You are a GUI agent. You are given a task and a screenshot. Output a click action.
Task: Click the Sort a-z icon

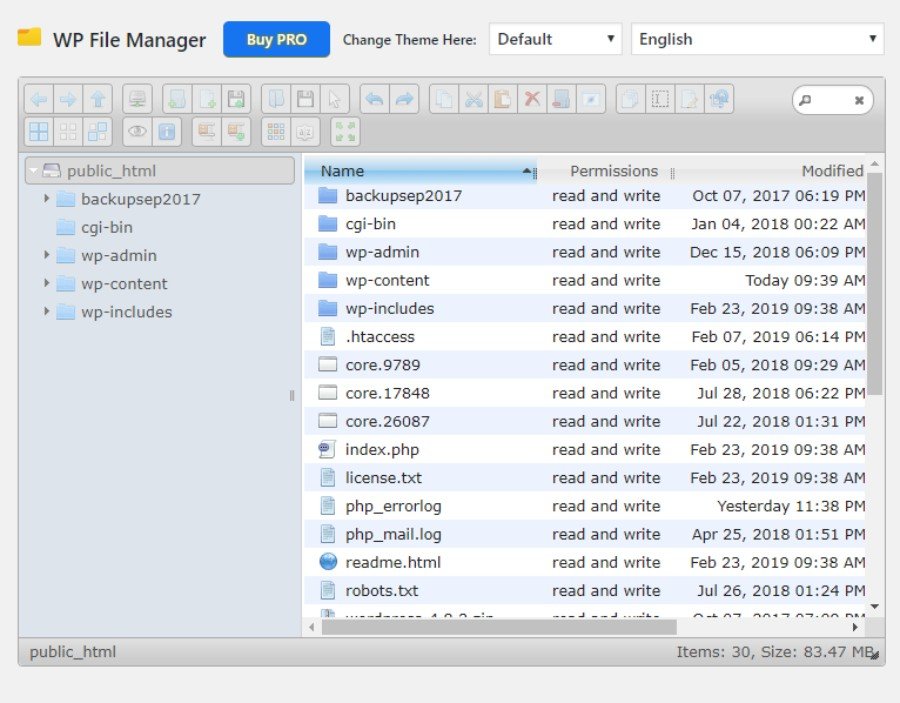pos(305,132)
